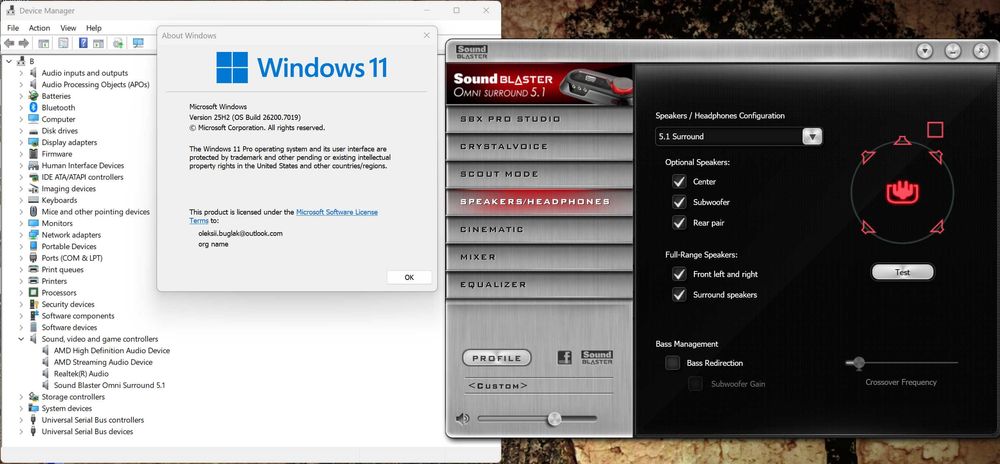This screenshot has width=1000, height=464.
Task: Click the Processors category icon
Action: coord(34,293)
